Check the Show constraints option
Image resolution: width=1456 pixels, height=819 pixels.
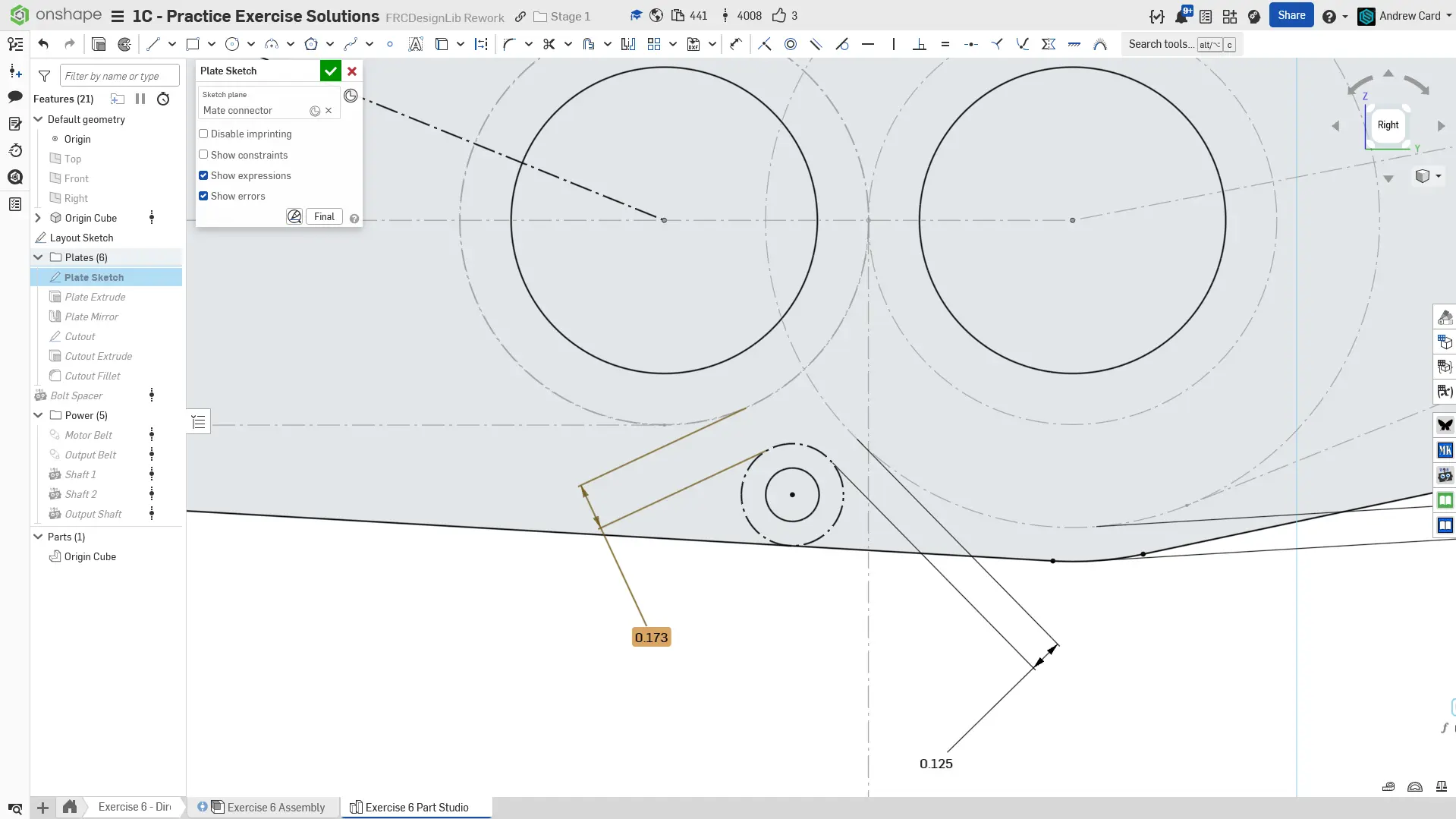pos(203,155)
